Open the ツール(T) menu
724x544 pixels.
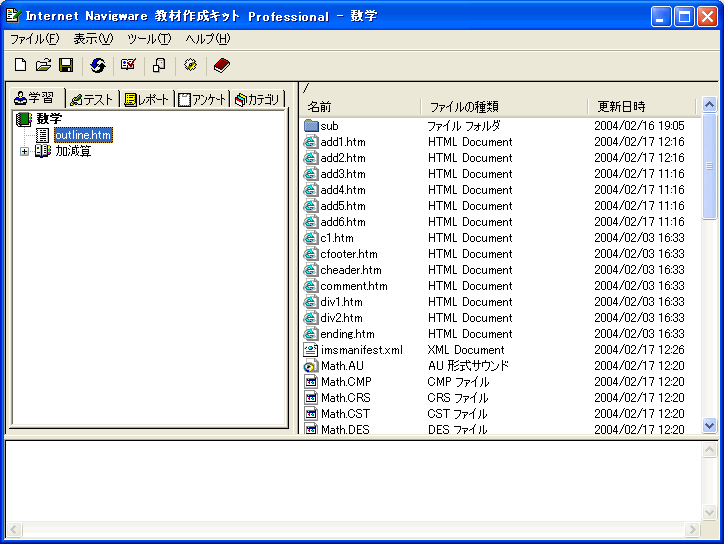click(x=148, y=39)
